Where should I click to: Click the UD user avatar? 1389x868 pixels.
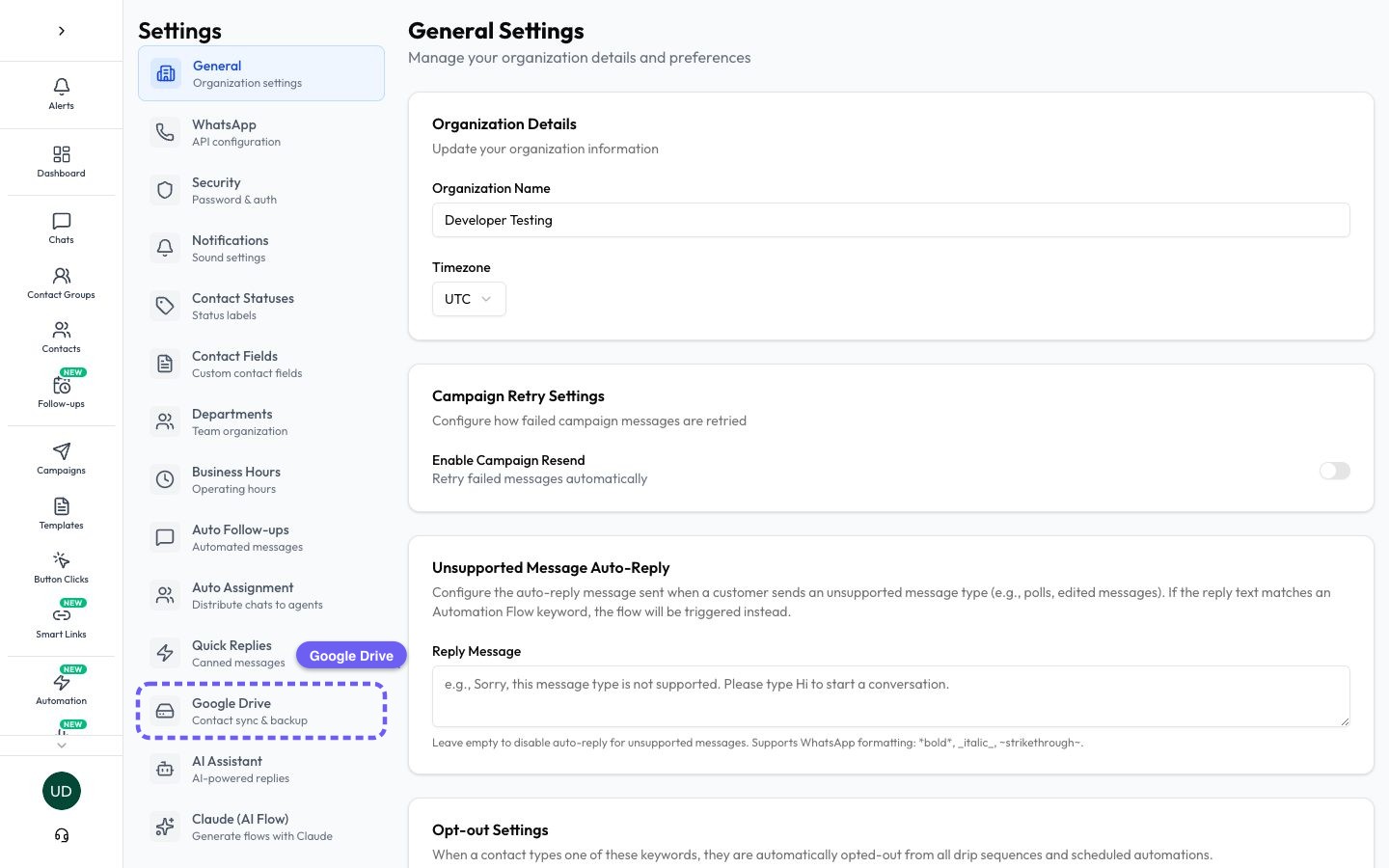(x=62, y=791)
